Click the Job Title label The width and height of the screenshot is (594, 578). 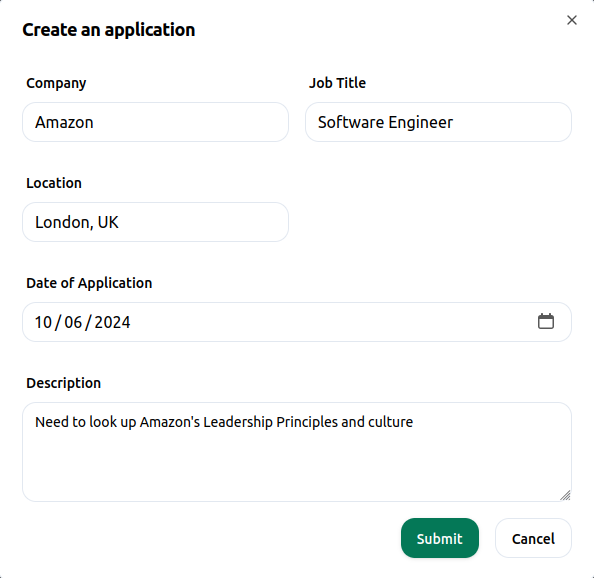click(x=337, y=83)
